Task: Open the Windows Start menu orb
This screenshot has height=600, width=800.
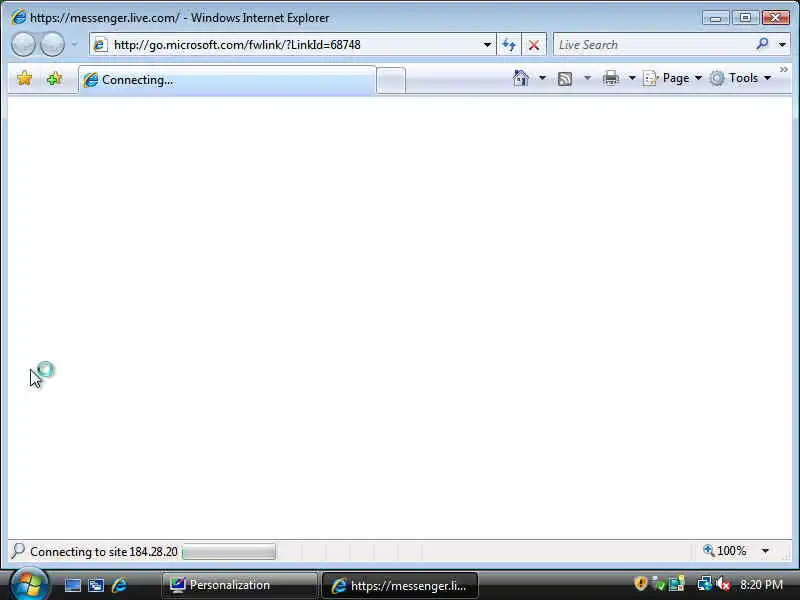Action: (29, 584)
